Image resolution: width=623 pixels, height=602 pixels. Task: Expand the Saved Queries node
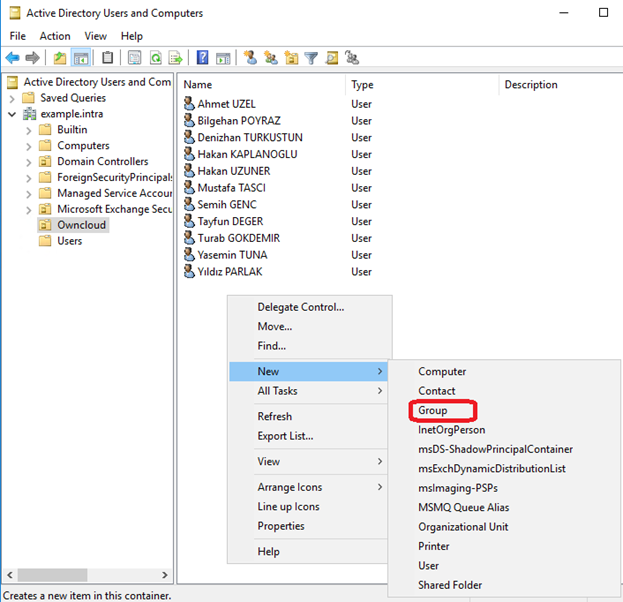[x=12, y=99]
